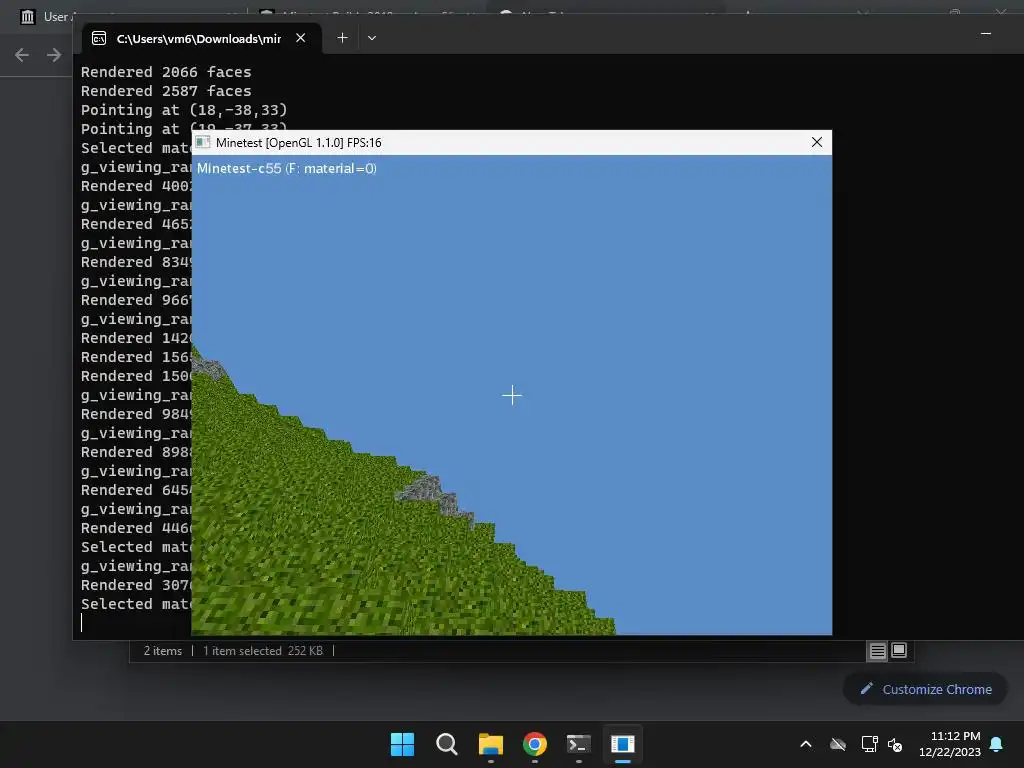Click terminal tab console icon
Image resolution: width=1024 pixels, height=768 pixels.
point(99,39)
